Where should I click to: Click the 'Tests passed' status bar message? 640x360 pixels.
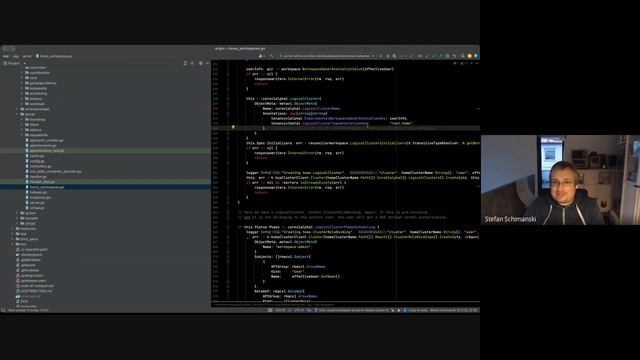click(x=28, y=310)
